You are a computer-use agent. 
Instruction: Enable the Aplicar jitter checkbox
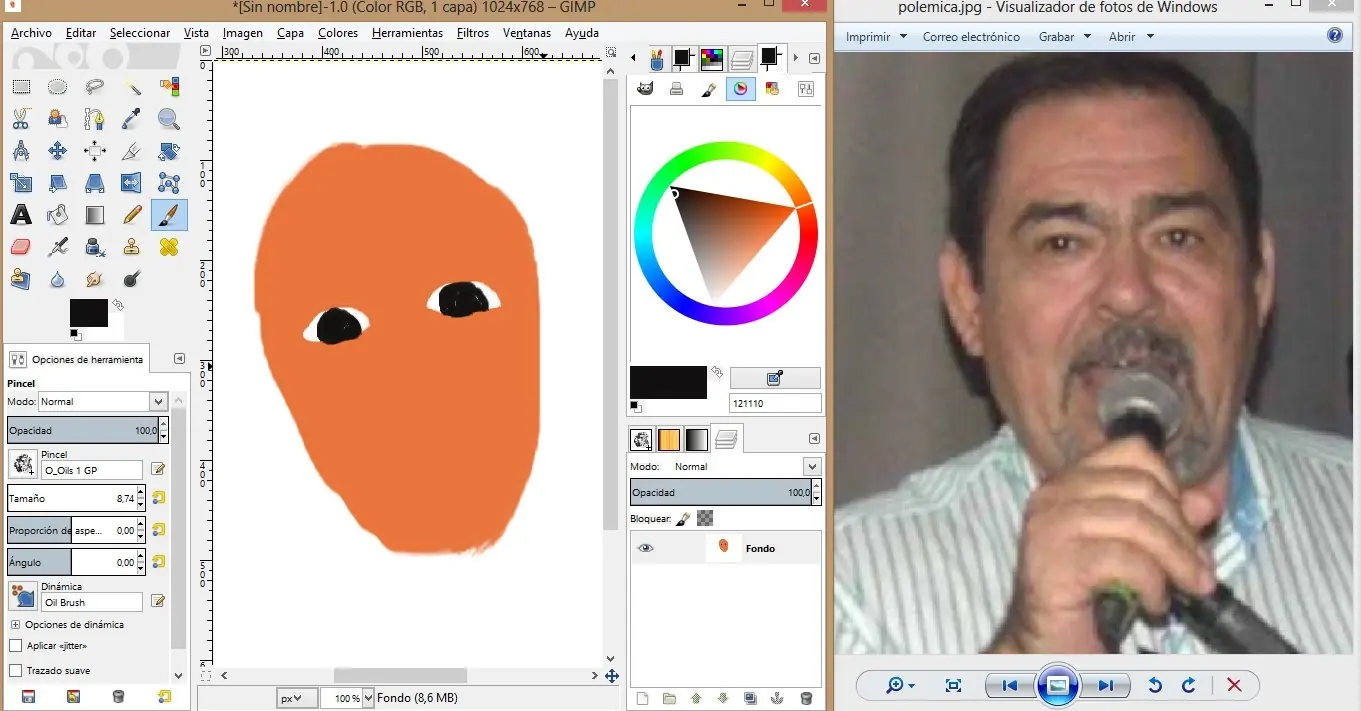pyautogui.click(x=16, y=646)
